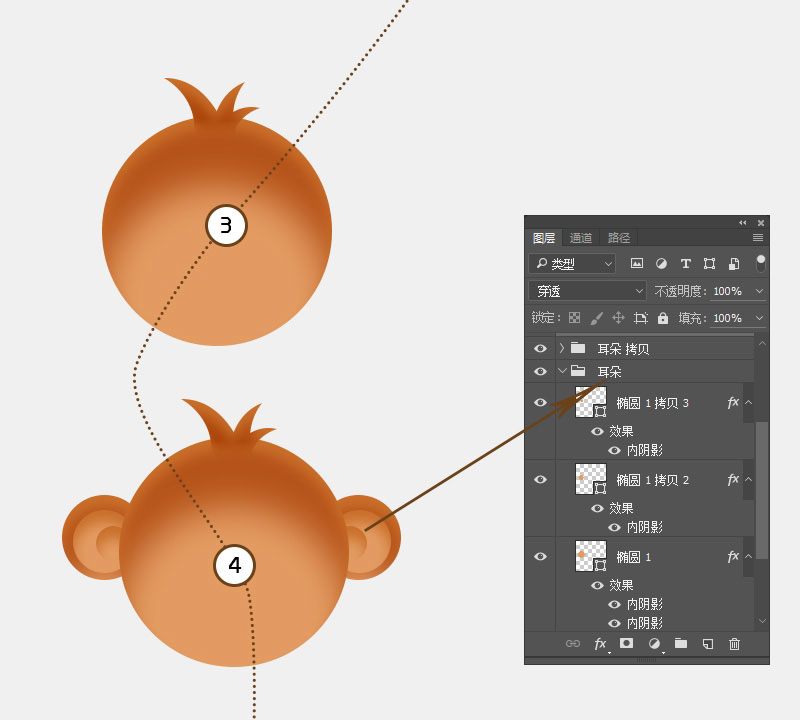Filter layers by adjustment layer icon
This screenshot has width=800, height=720.
pos(661,263)
